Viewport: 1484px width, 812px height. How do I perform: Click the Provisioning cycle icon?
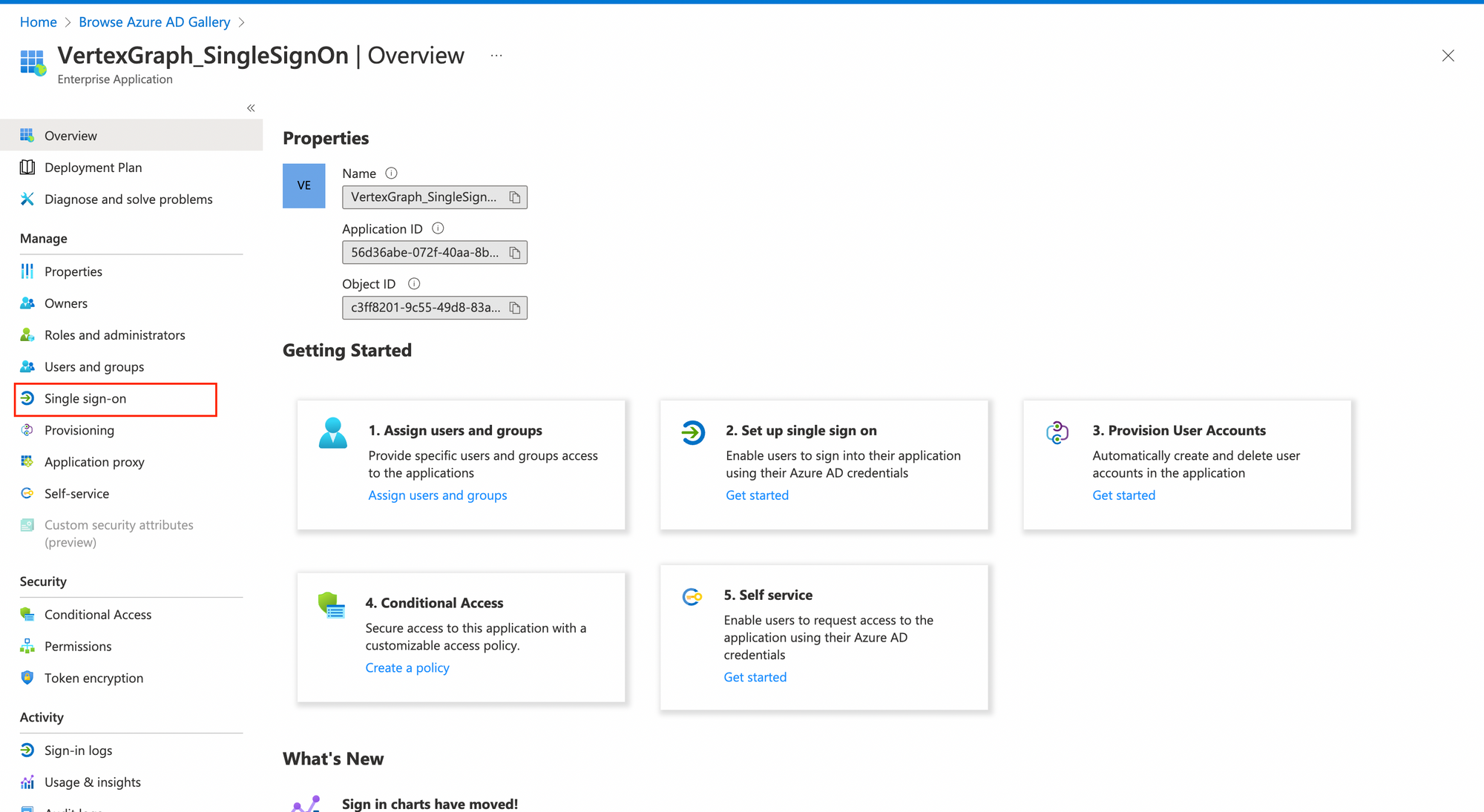(27, 430)
